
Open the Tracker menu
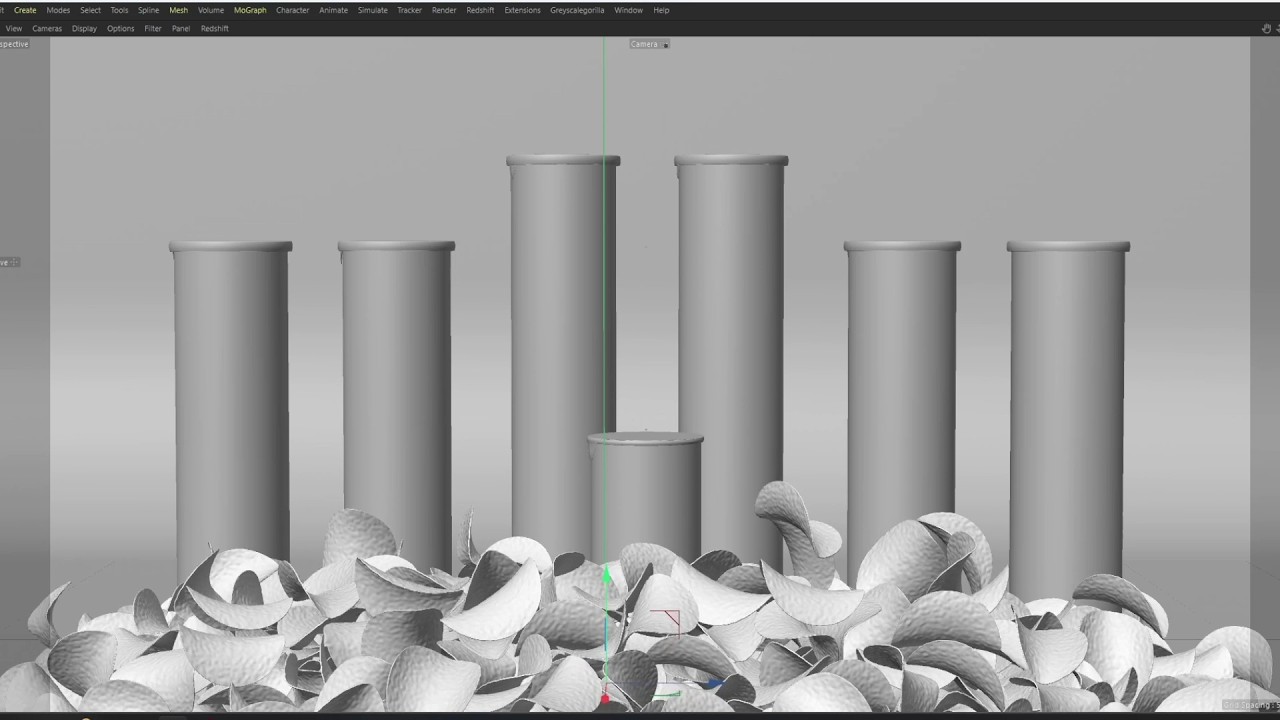pyautogui.click(x=409, y=10)
